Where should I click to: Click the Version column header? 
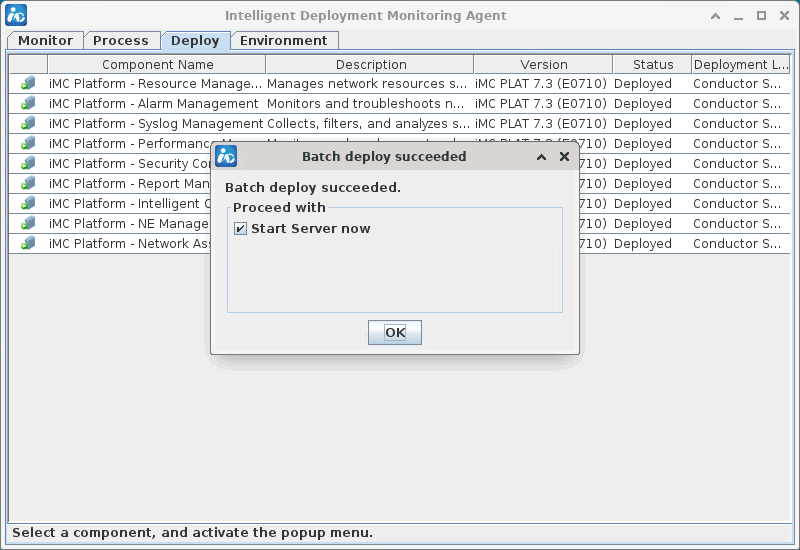(x=543, y=65)
